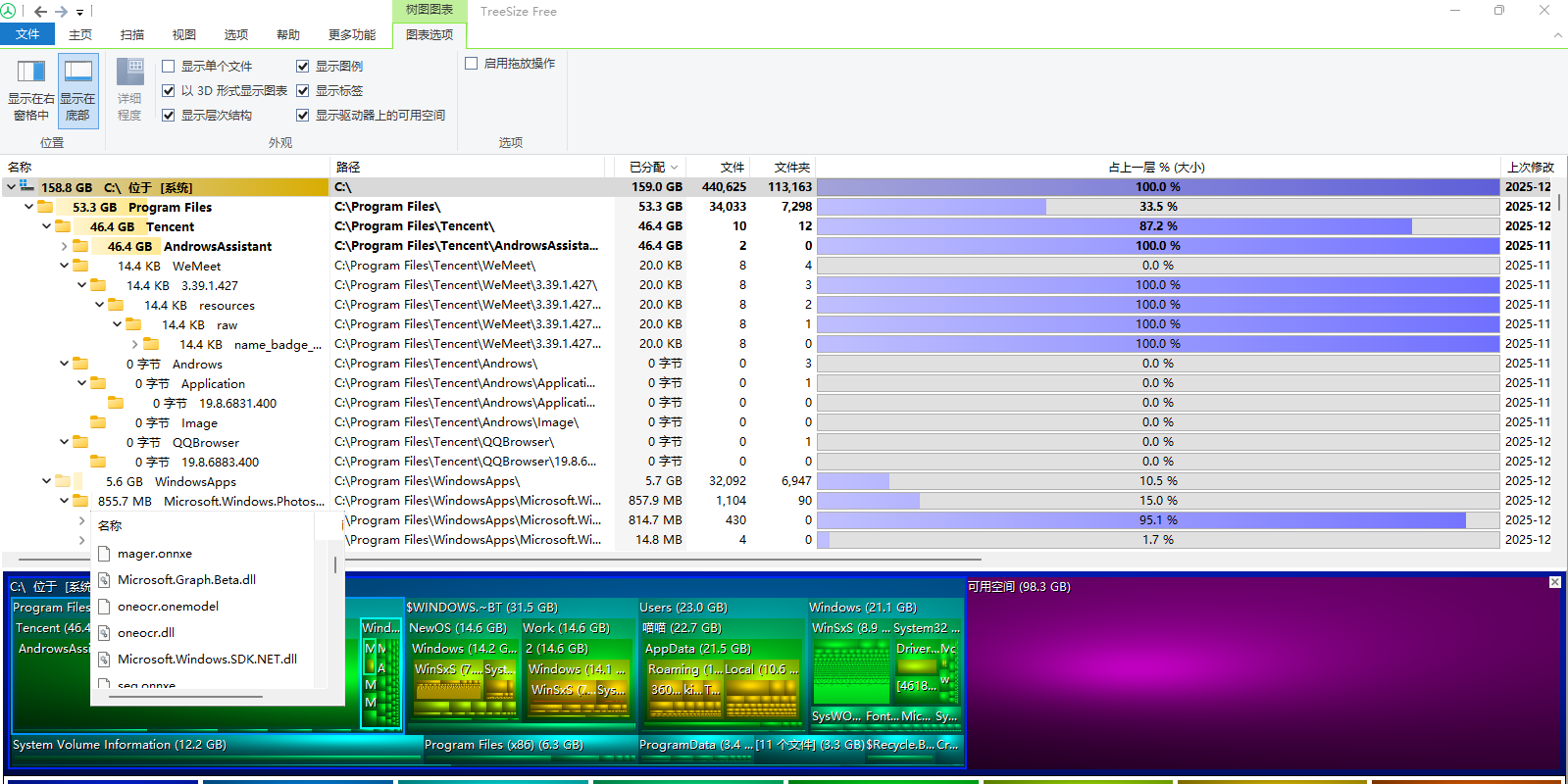Close the treemap chart panel

click(x=1554, y=582)
